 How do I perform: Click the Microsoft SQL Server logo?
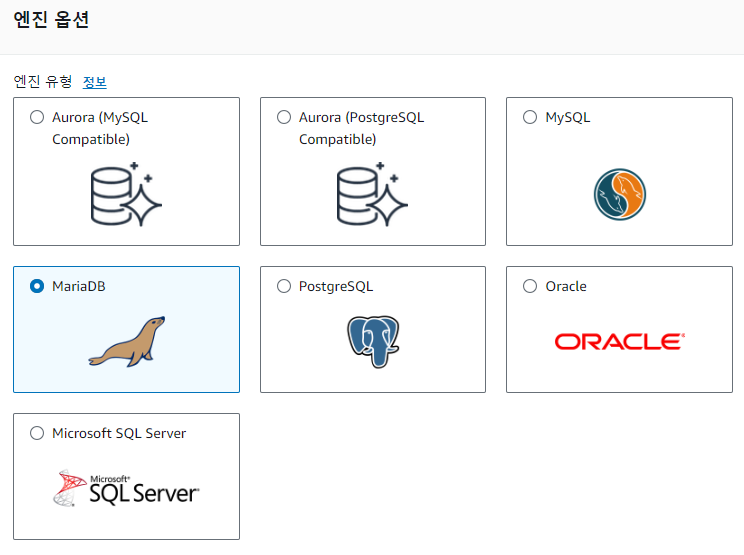(x=126, y=488)
